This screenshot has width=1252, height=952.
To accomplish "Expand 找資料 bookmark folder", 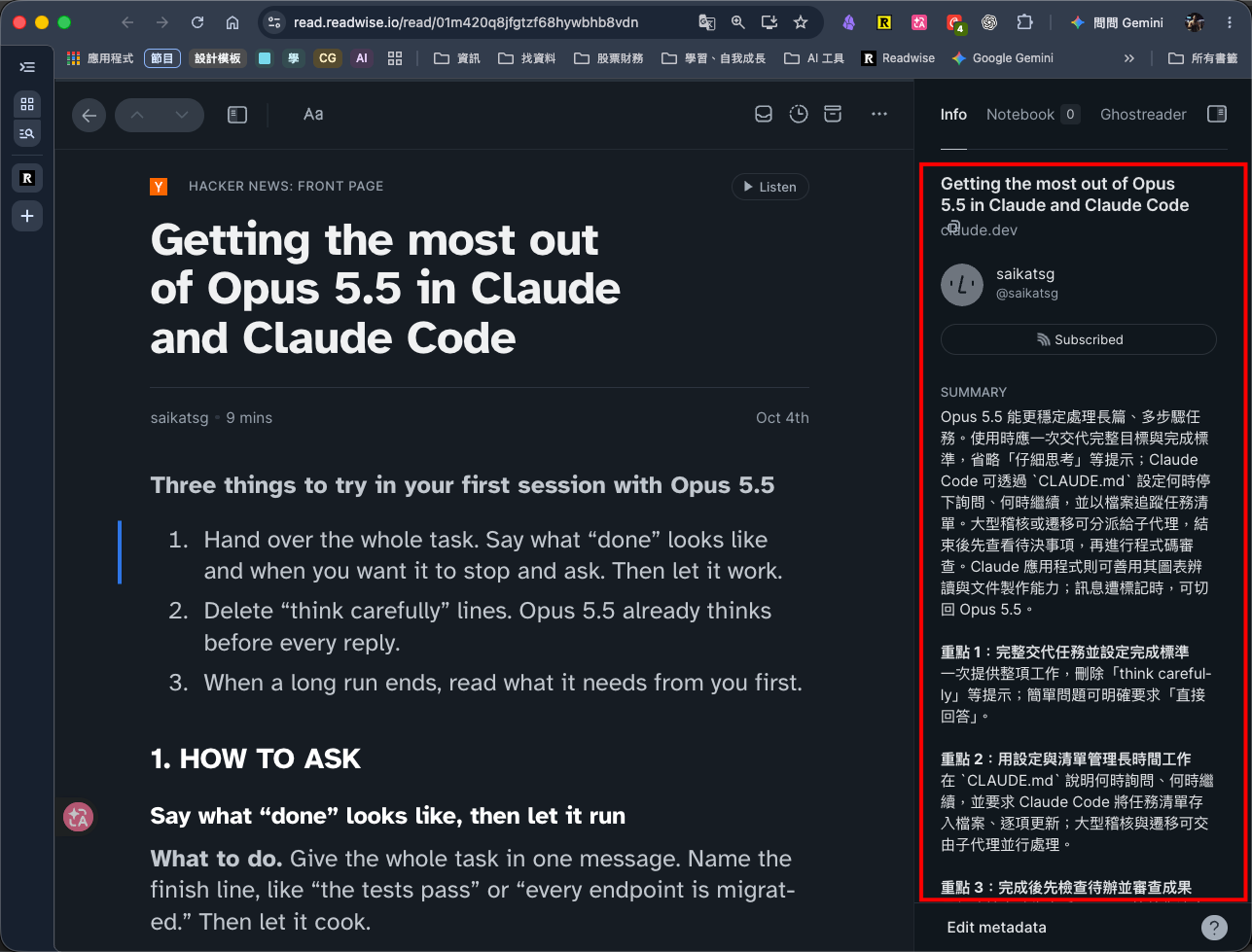I will tap(527, 58).
